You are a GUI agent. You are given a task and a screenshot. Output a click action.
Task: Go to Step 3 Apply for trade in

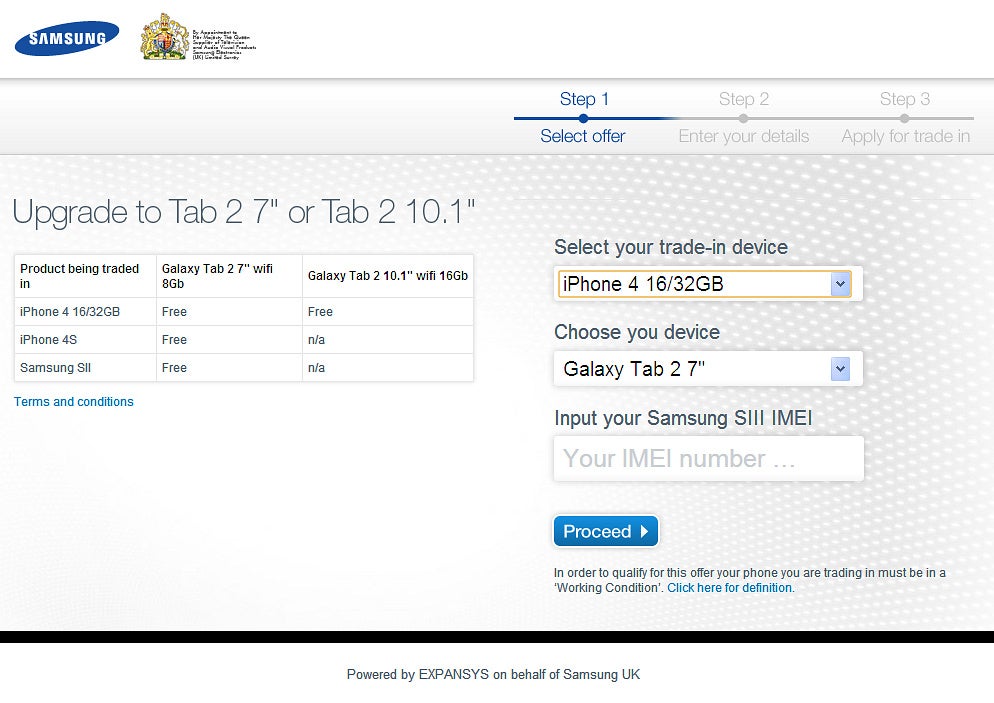tap(905, 117)
